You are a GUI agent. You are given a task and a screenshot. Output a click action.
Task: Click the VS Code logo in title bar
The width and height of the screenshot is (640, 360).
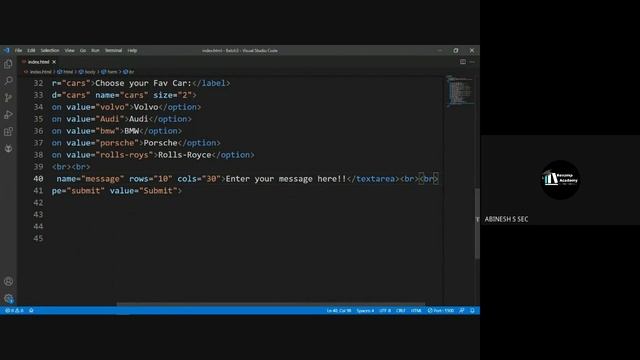click(x=6, y=51)
